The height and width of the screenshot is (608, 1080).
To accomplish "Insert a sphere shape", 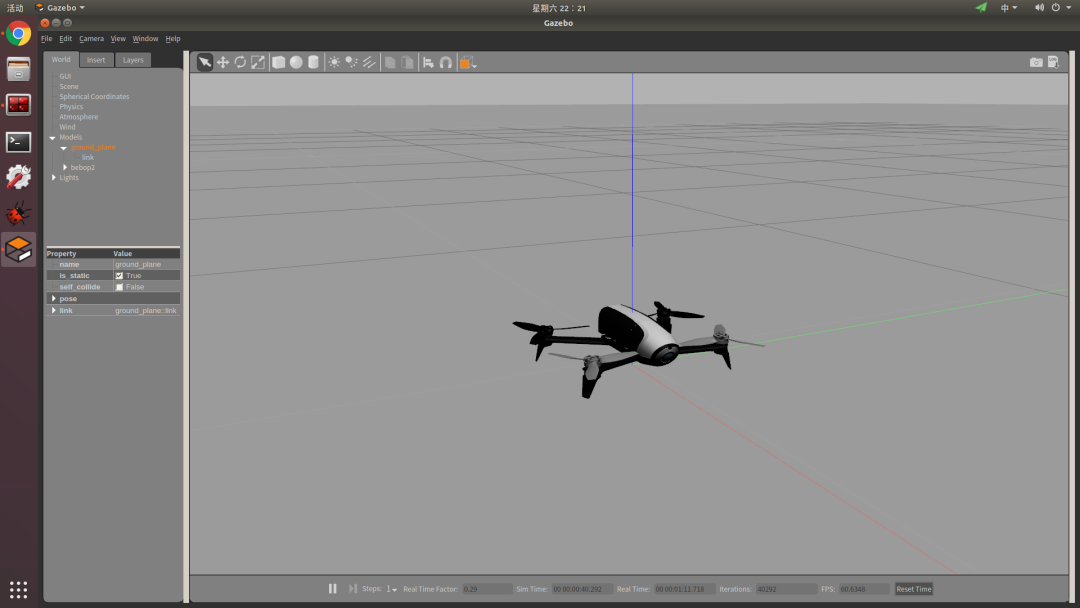I will 296,62.
